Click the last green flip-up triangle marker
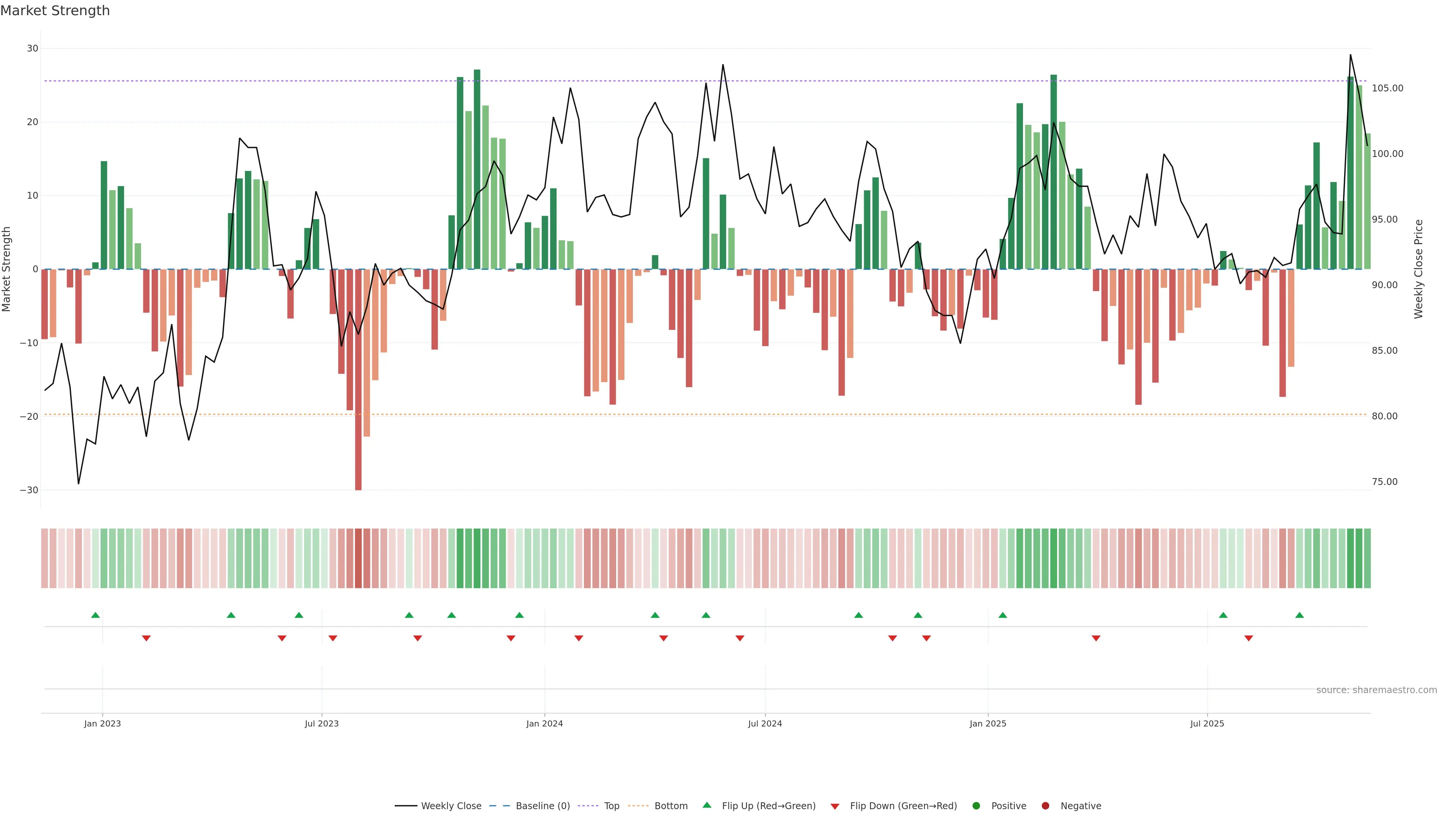 tap(1299, 615)
